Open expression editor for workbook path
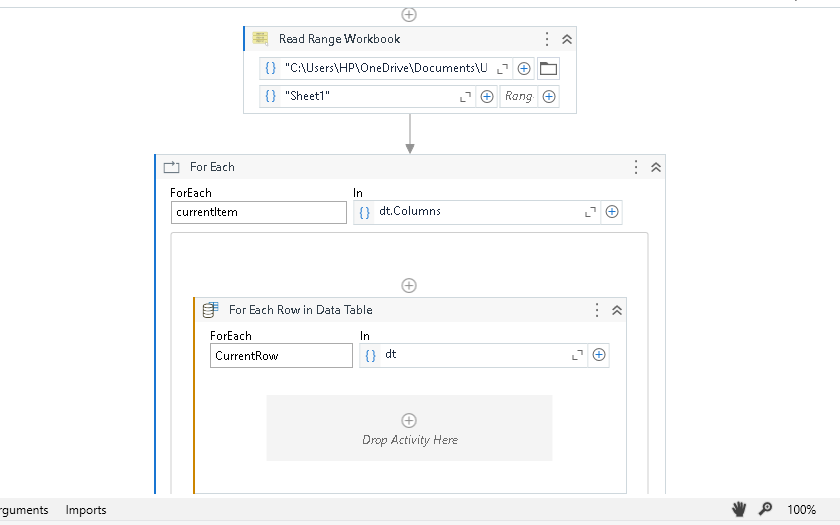 (x=503, y=69)
